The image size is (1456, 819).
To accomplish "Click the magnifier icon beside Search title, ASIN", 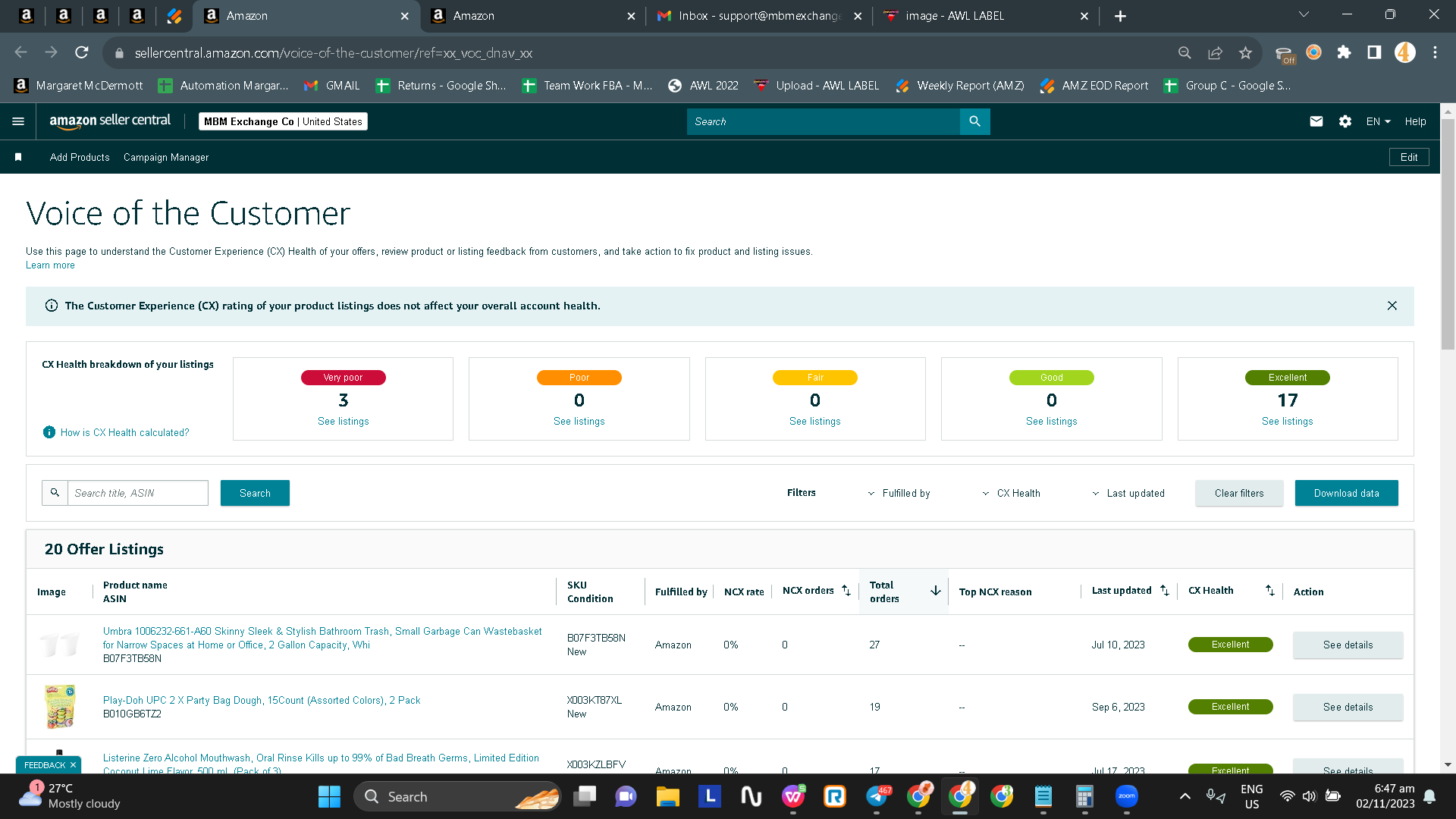I will coord(55,493).
